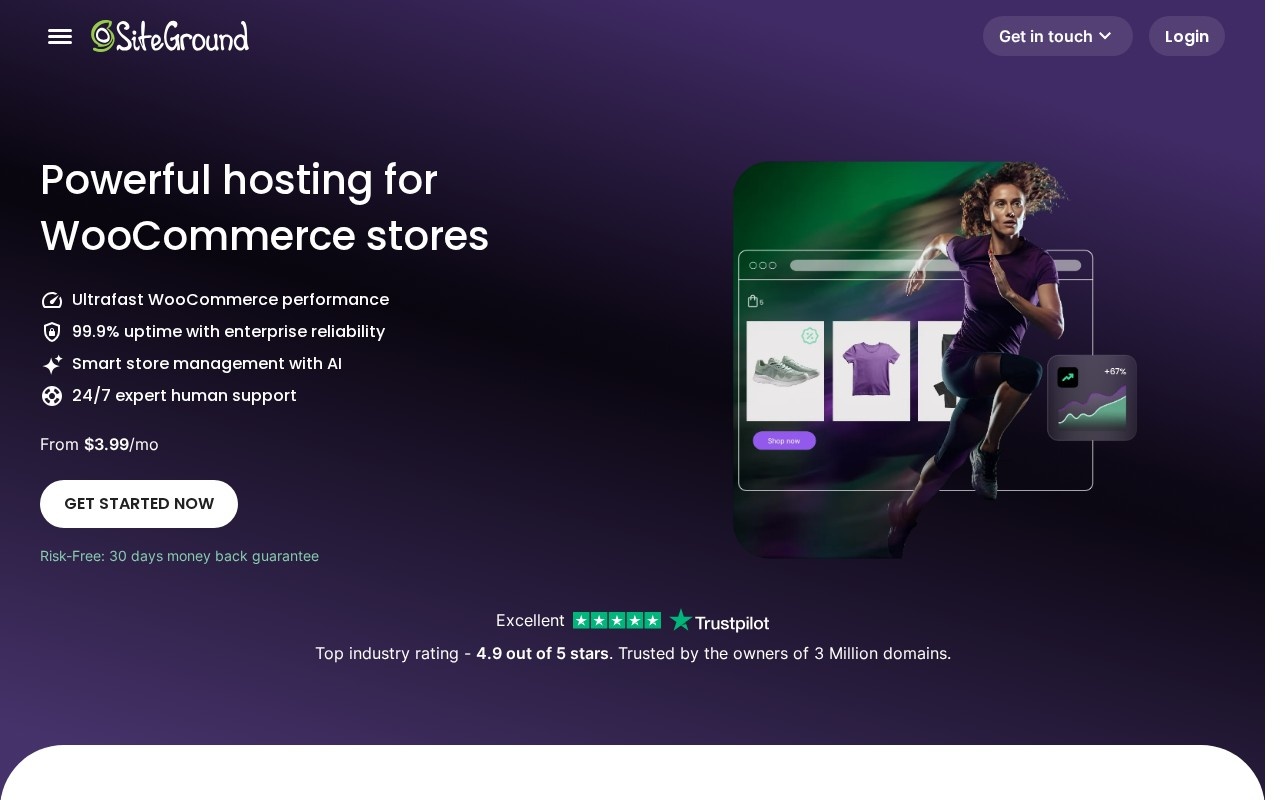Viewport: 1280px width, 800px height.
Task: Click the sneaker product thumbnail
Action: click(x=785, y=371)
